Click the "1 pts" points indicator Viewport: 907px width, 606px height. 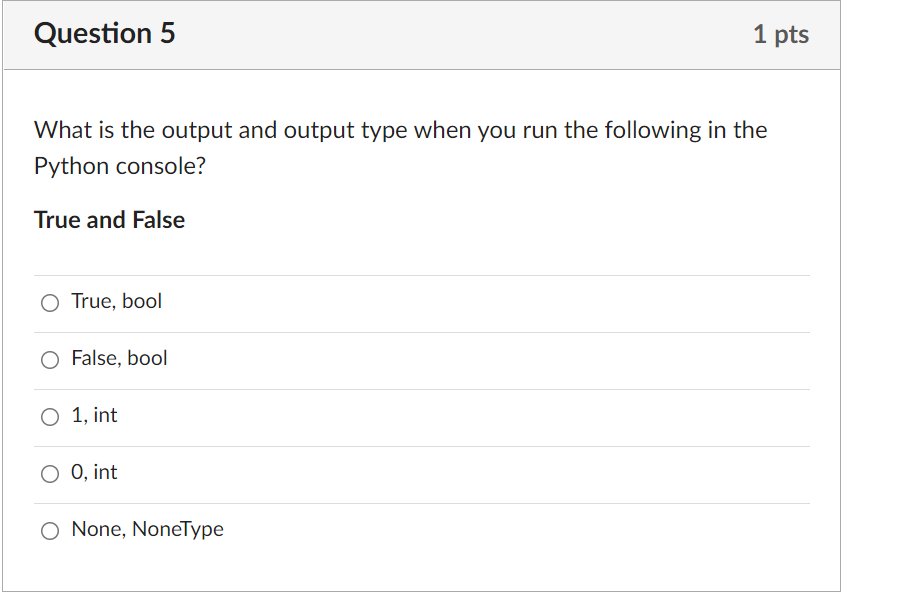(x=780, y=35)
